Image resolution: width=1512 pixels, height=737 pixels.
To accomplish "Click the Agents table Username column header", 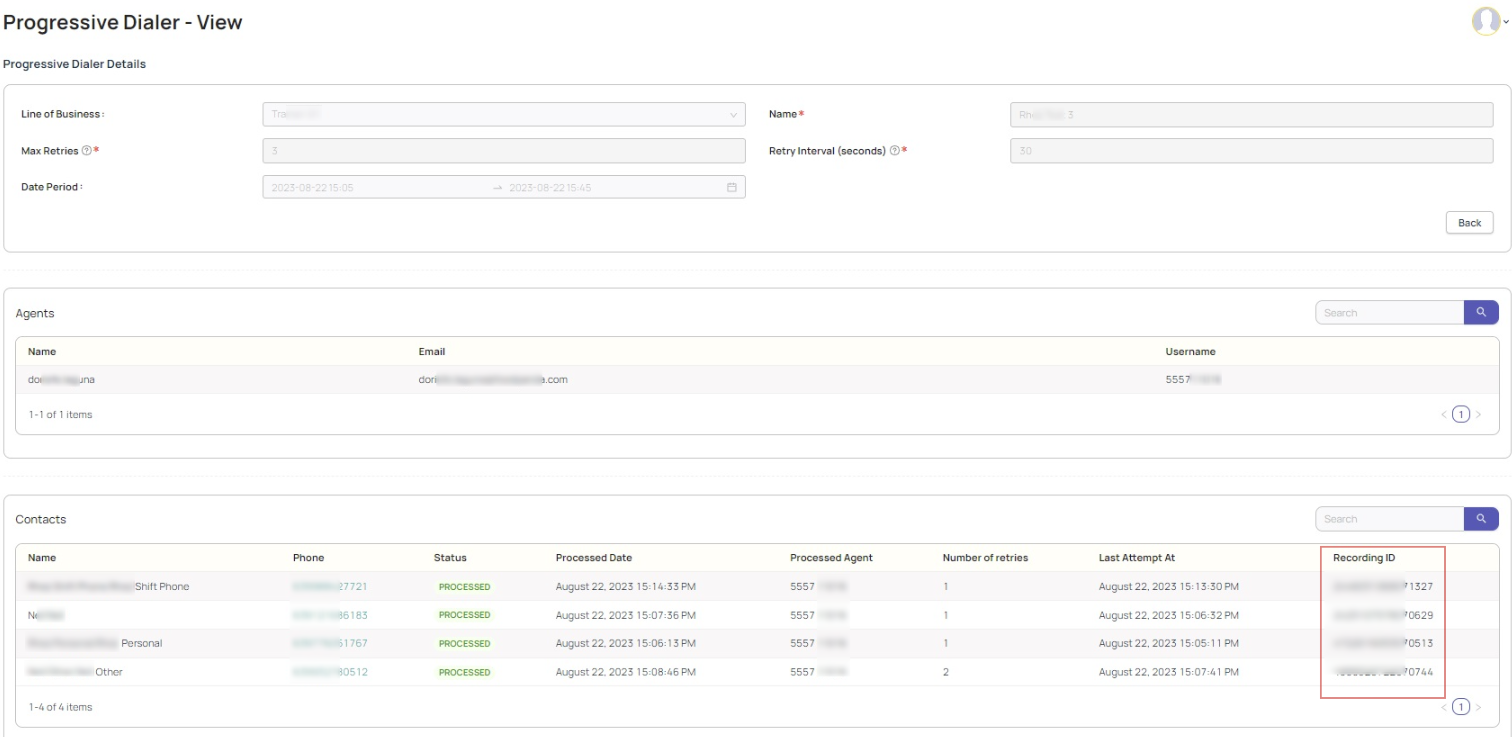I will 1190,352.
